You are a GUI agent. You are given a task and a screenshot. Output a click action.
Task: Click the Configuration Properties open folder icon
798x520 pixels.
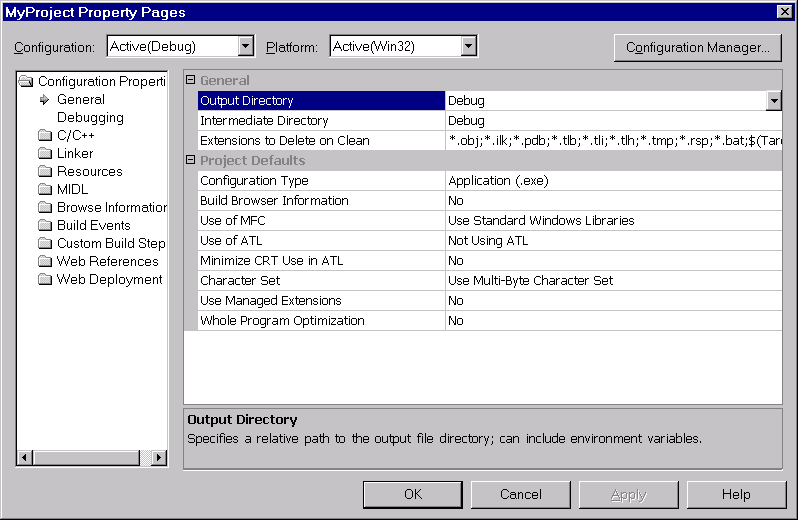(x=27, y=82)
